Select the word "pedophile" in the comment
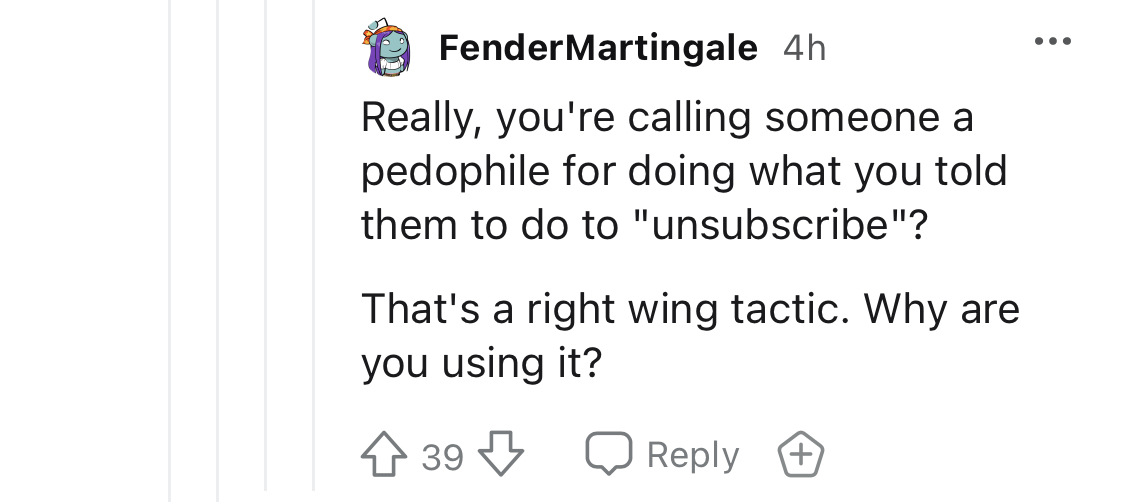 (x=455, y=173)
